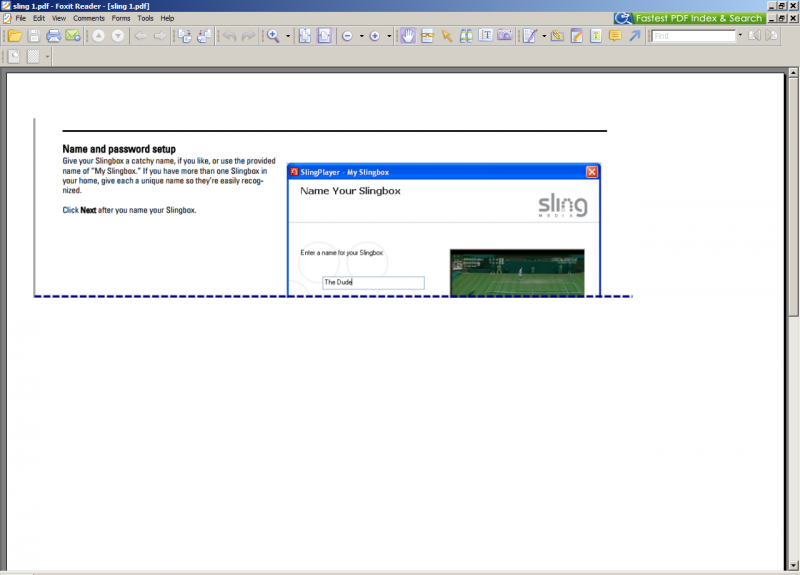Click the attach file paperclip icon
Viewport: 800px width, 575px height.
[x=557, y=36]
